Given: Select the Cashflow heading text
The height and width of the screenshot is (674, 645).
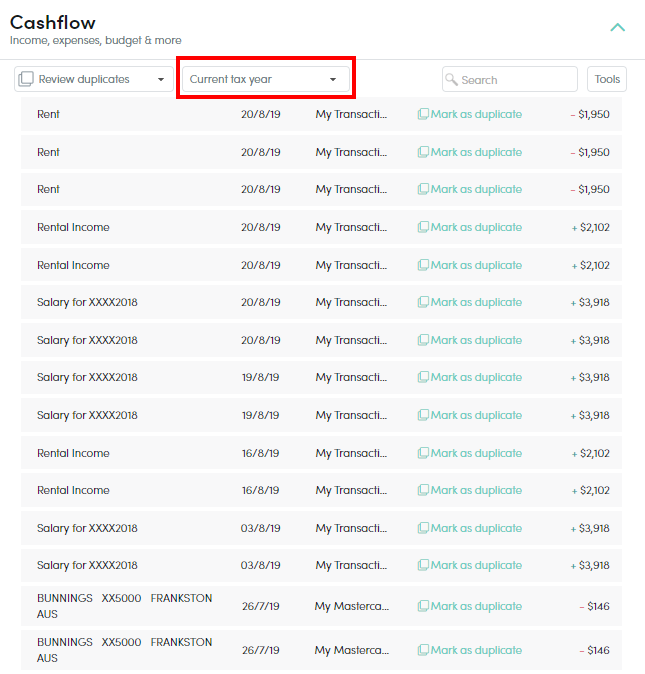Looking at the screenshot, I should click(53, 22).
